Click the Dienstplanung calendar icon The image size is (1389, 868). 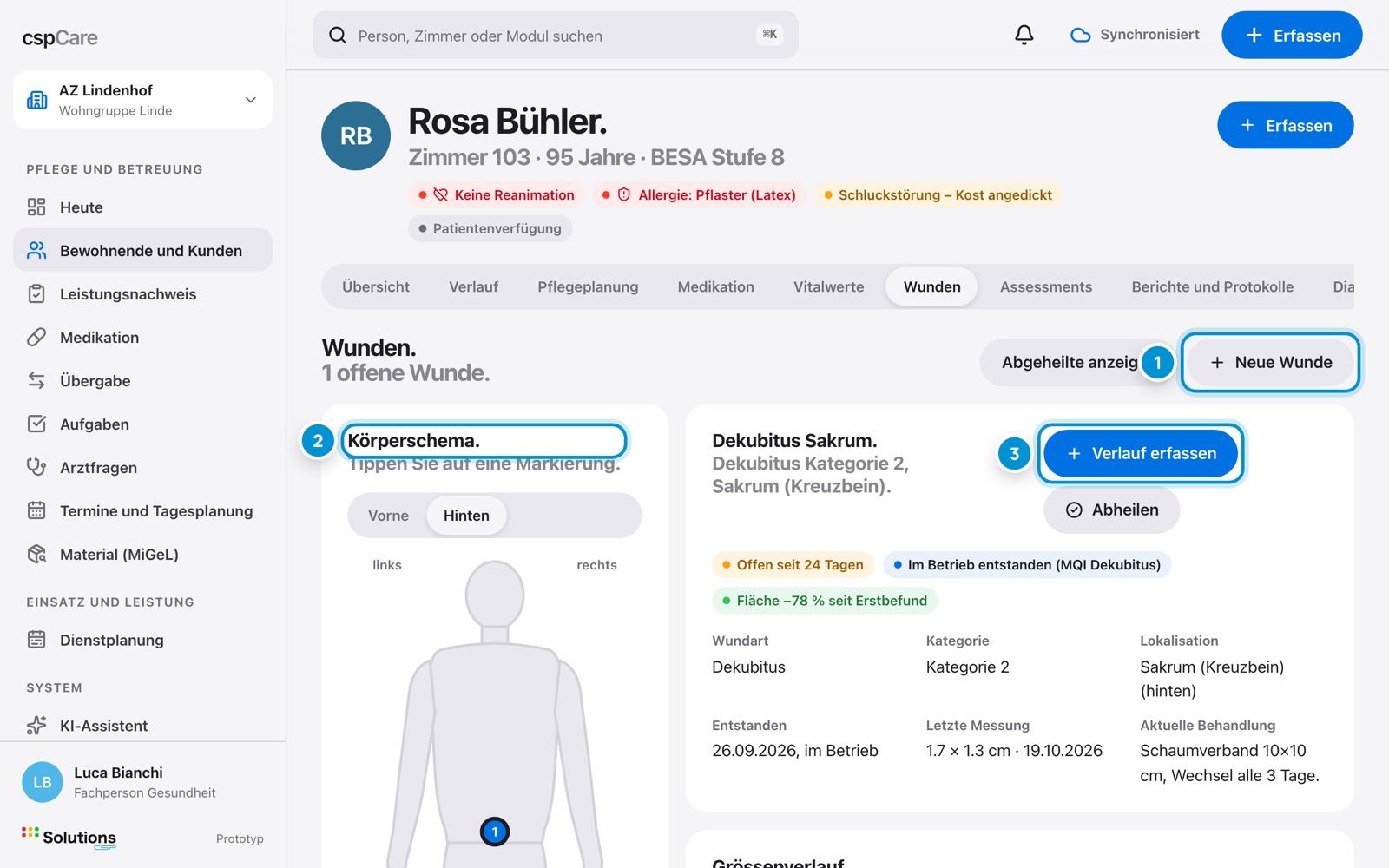[x=36, y=640]
